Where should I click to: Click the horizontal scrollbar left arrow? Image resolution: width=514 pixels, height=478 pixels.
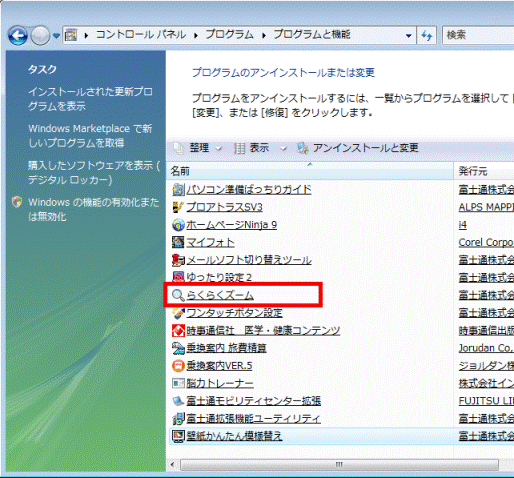(x=172, y=464)
